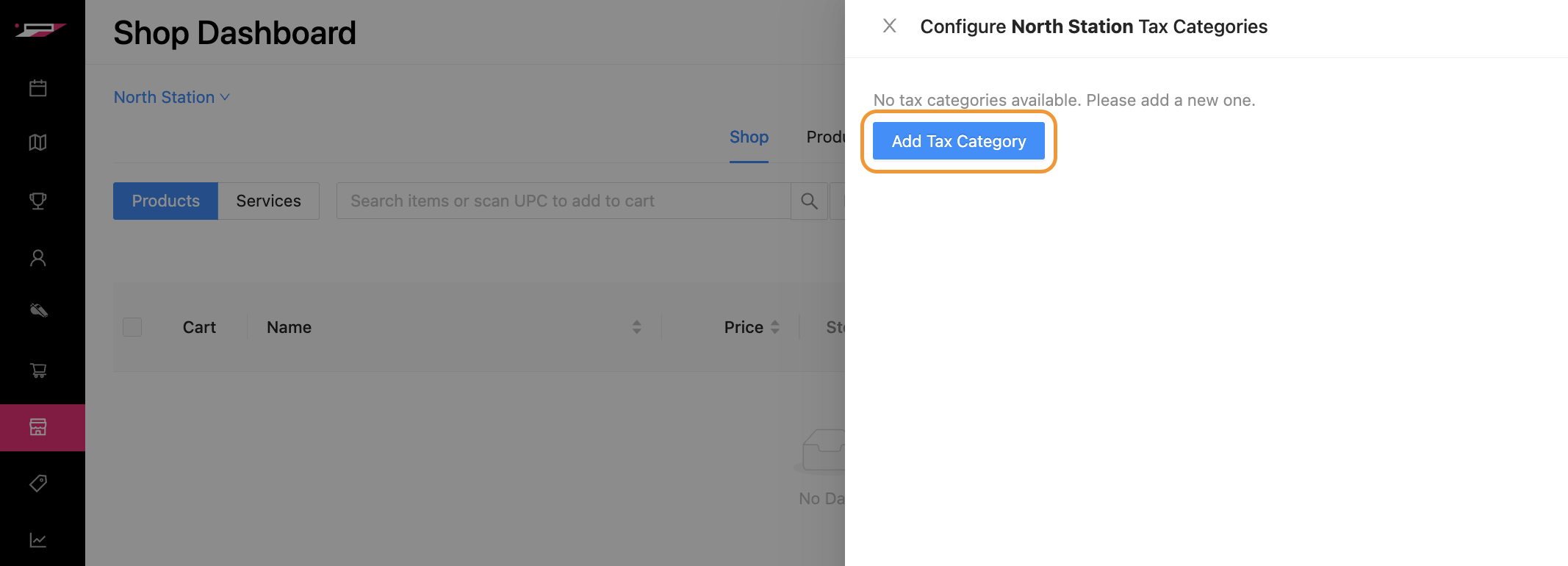Select the Services segment button
Viewport: 1568px width, 566px height.
pyautogui.click(x=268, y=201)
